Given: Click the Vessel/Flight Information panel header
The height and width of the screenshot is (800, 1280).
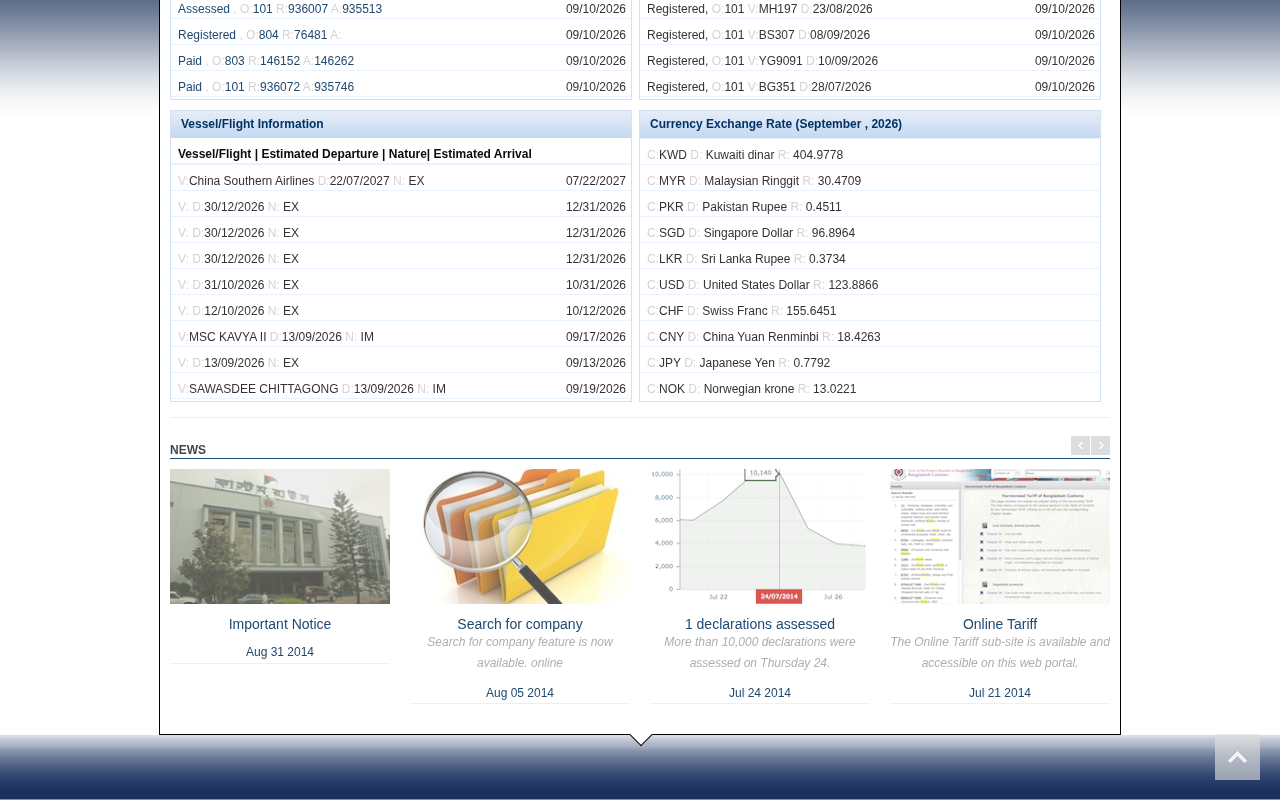Looking at the screenshot, I should pos(401,124).
